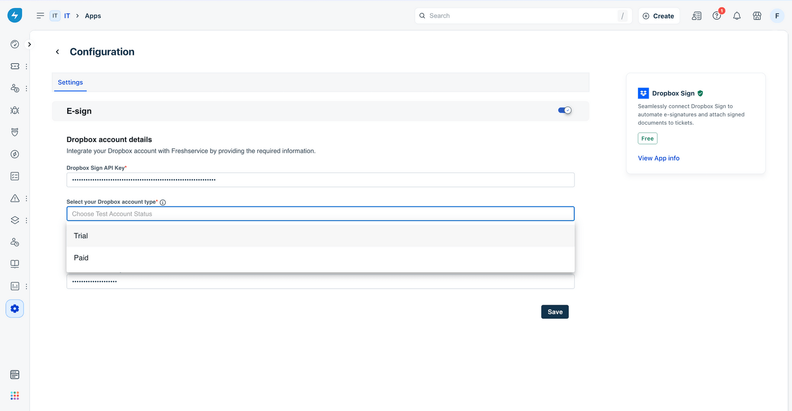Click the Apps breadcrumb text
Viewport: 792px width, 411px height.
93,16
